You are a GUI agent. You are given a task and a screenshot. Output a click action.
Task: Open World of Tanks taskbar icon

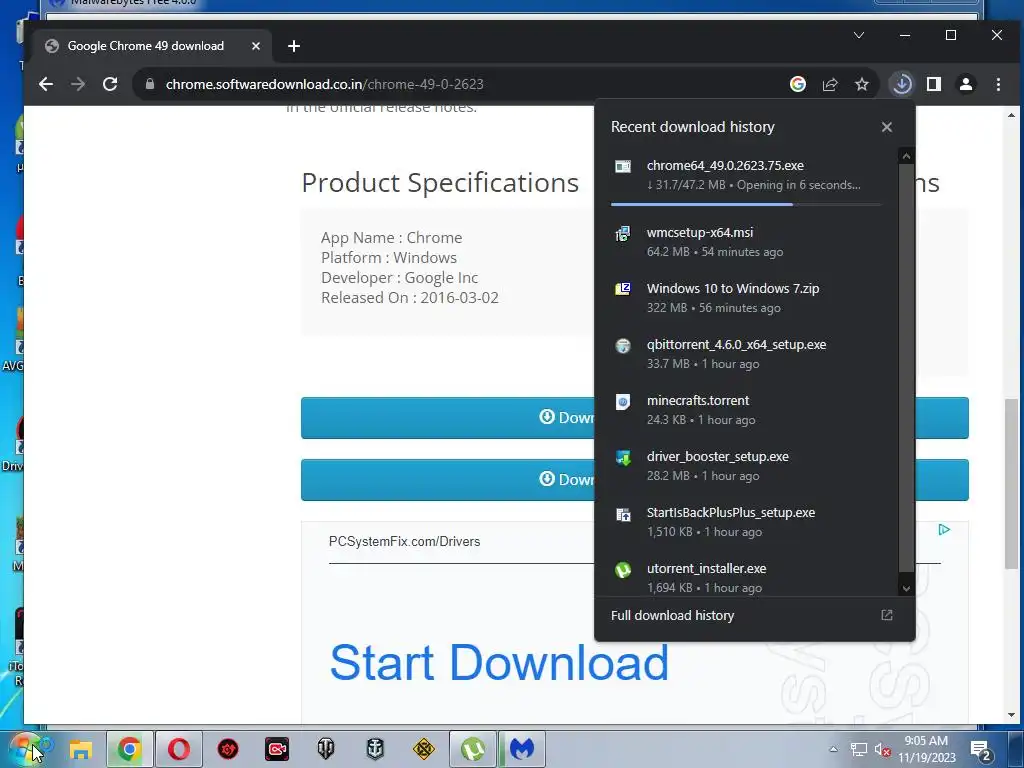pos(326,749)
